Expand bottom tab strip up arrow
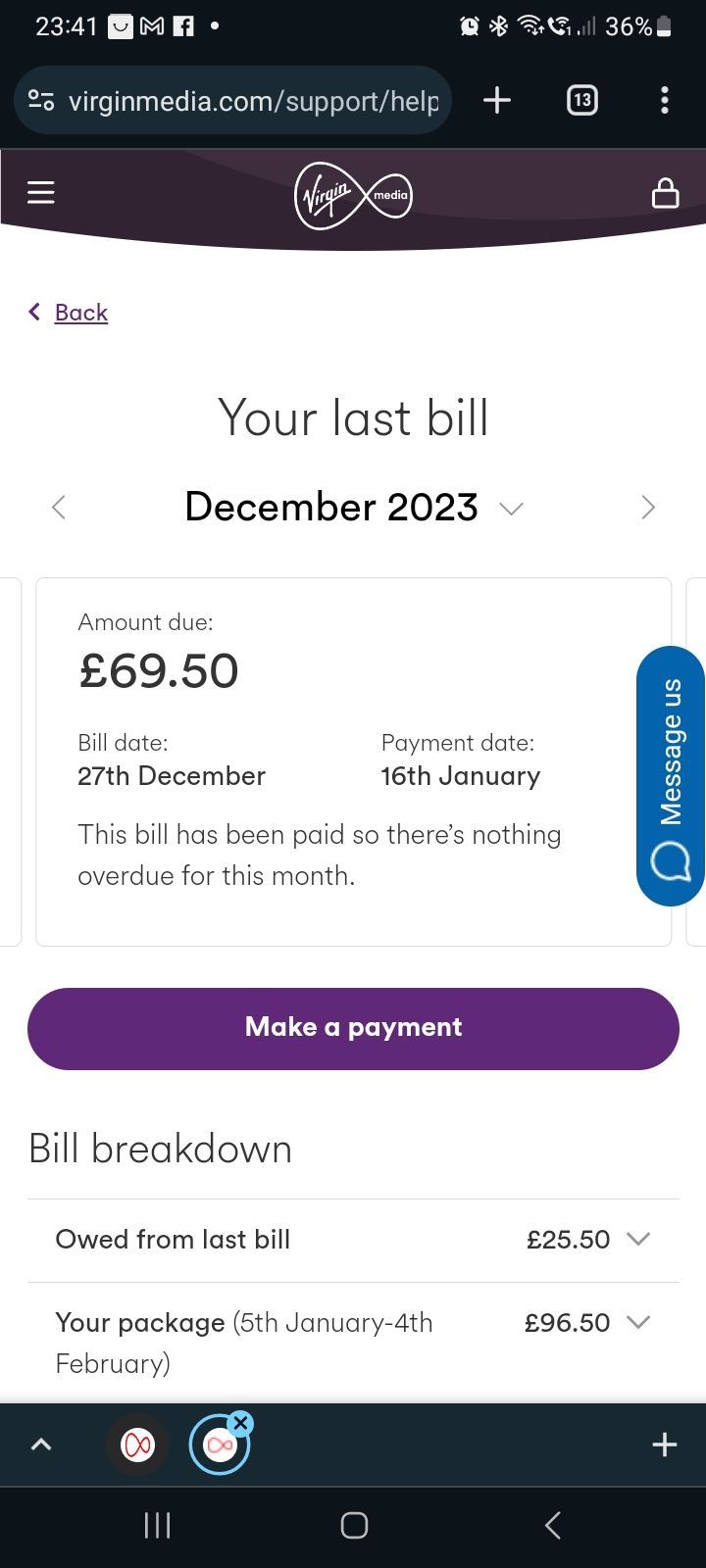706x1568 pixels. [41, 1445]
